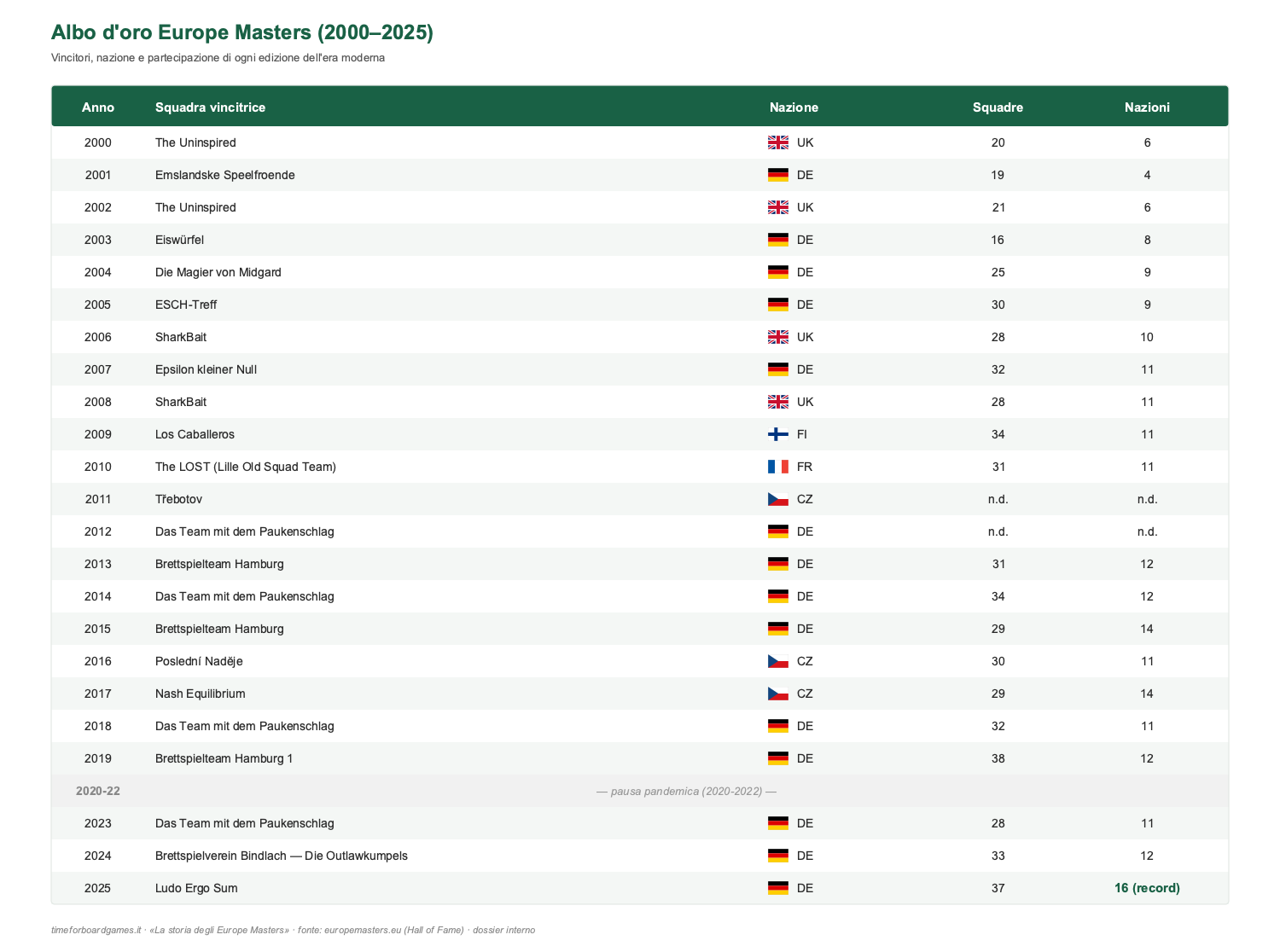Click the 33 teams value for 2024
The width and height of the screenshot is (1280, 952).
tap(998, 856)
